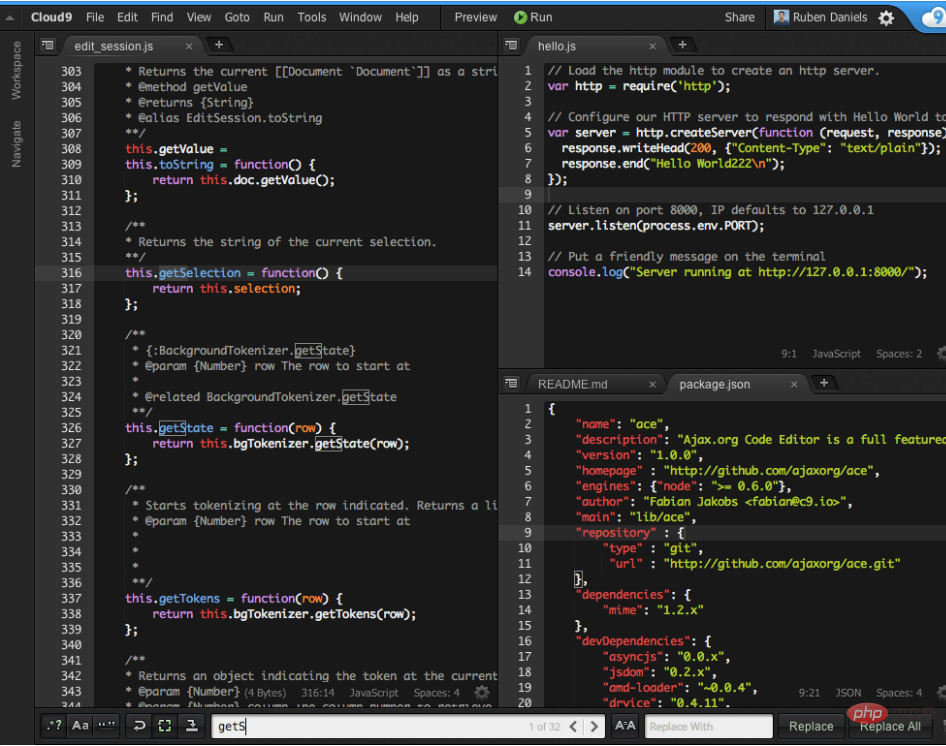Open editor settings gear in edit_session.js status bar
946x746 pixels.
coord(482,692)
